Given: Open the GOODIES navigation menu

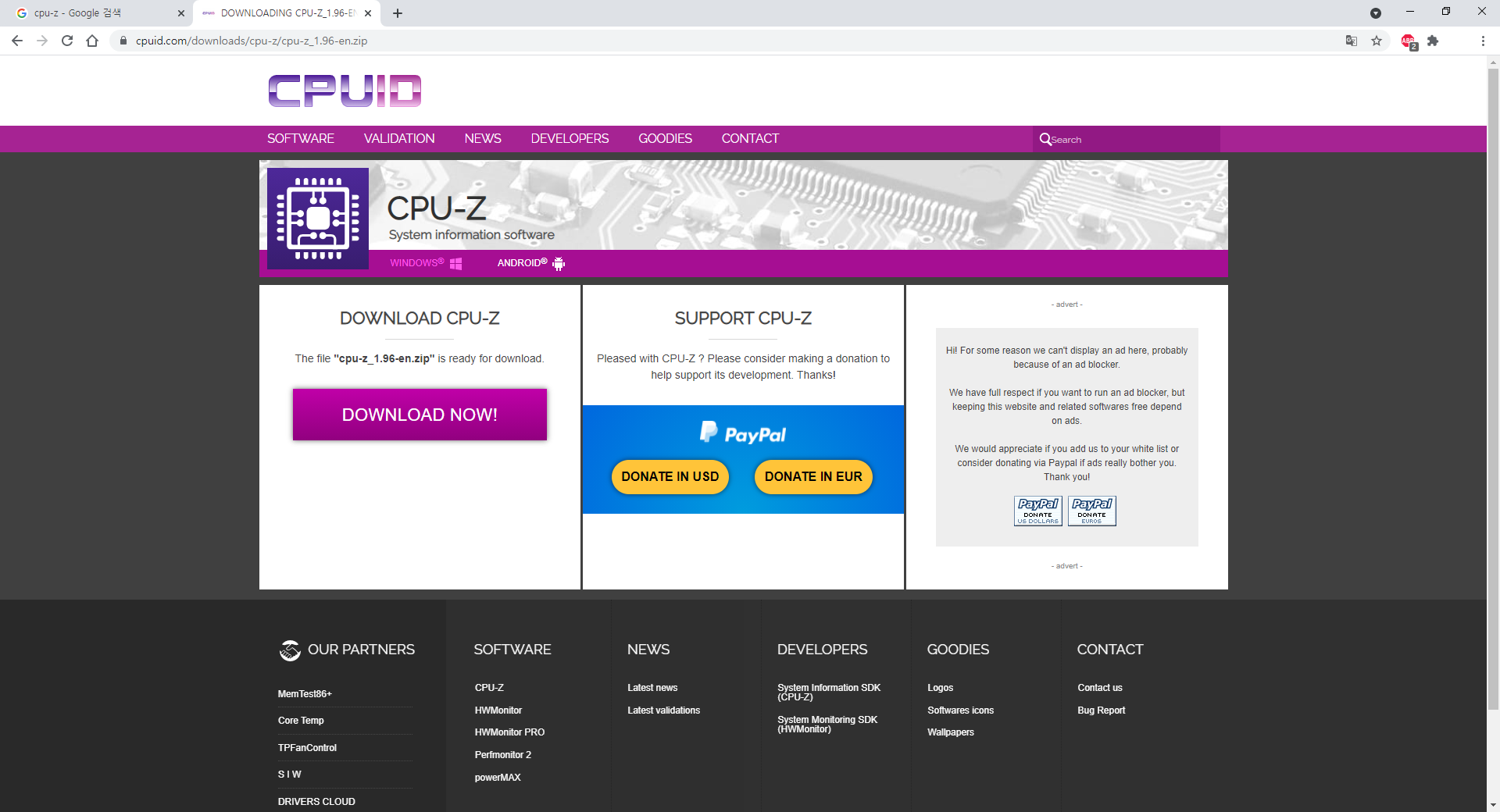Looking at the screenshot, I should pyautogui.click(x=665, y=138).
